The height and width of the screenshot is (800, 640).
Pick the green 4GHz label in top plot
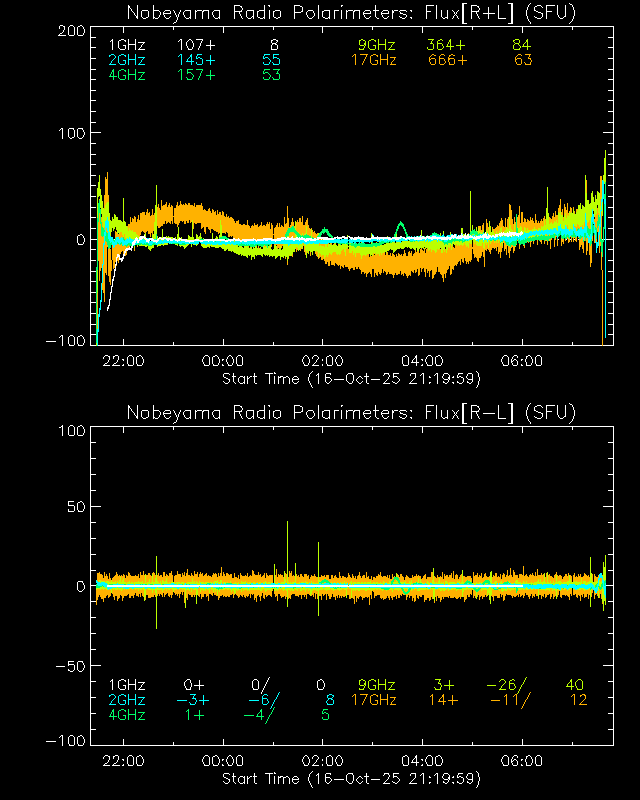127,76
